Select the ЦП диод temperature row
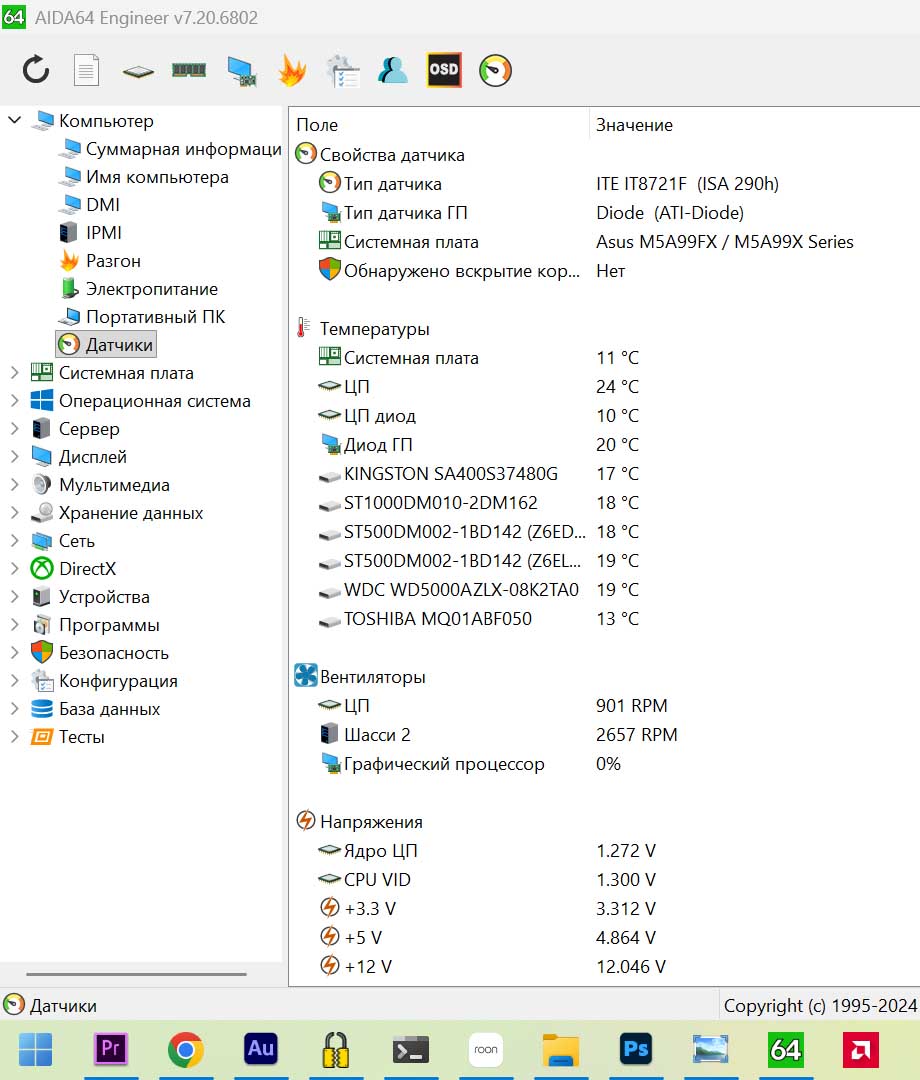 [604, 416]
